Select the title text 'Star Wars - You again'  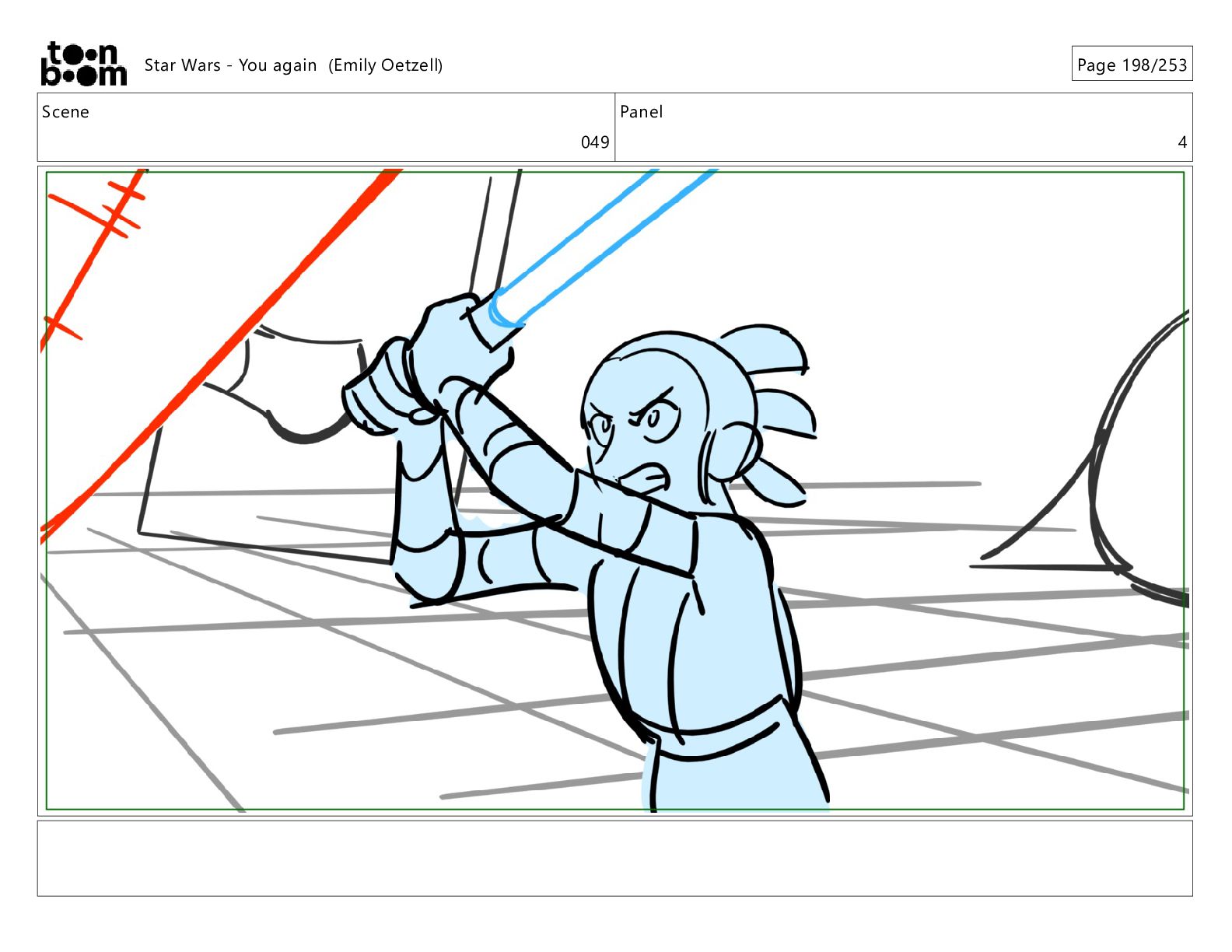point(230,65)
